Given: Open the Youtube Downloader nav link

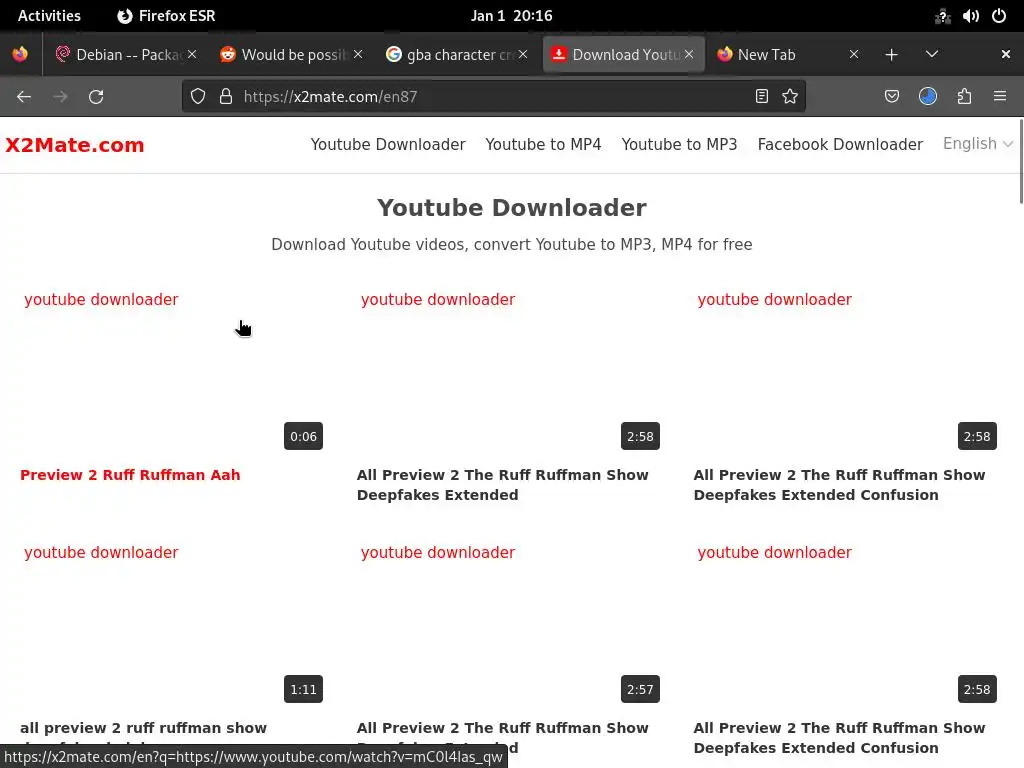Looking at the screenshot, I should point(388,144).
